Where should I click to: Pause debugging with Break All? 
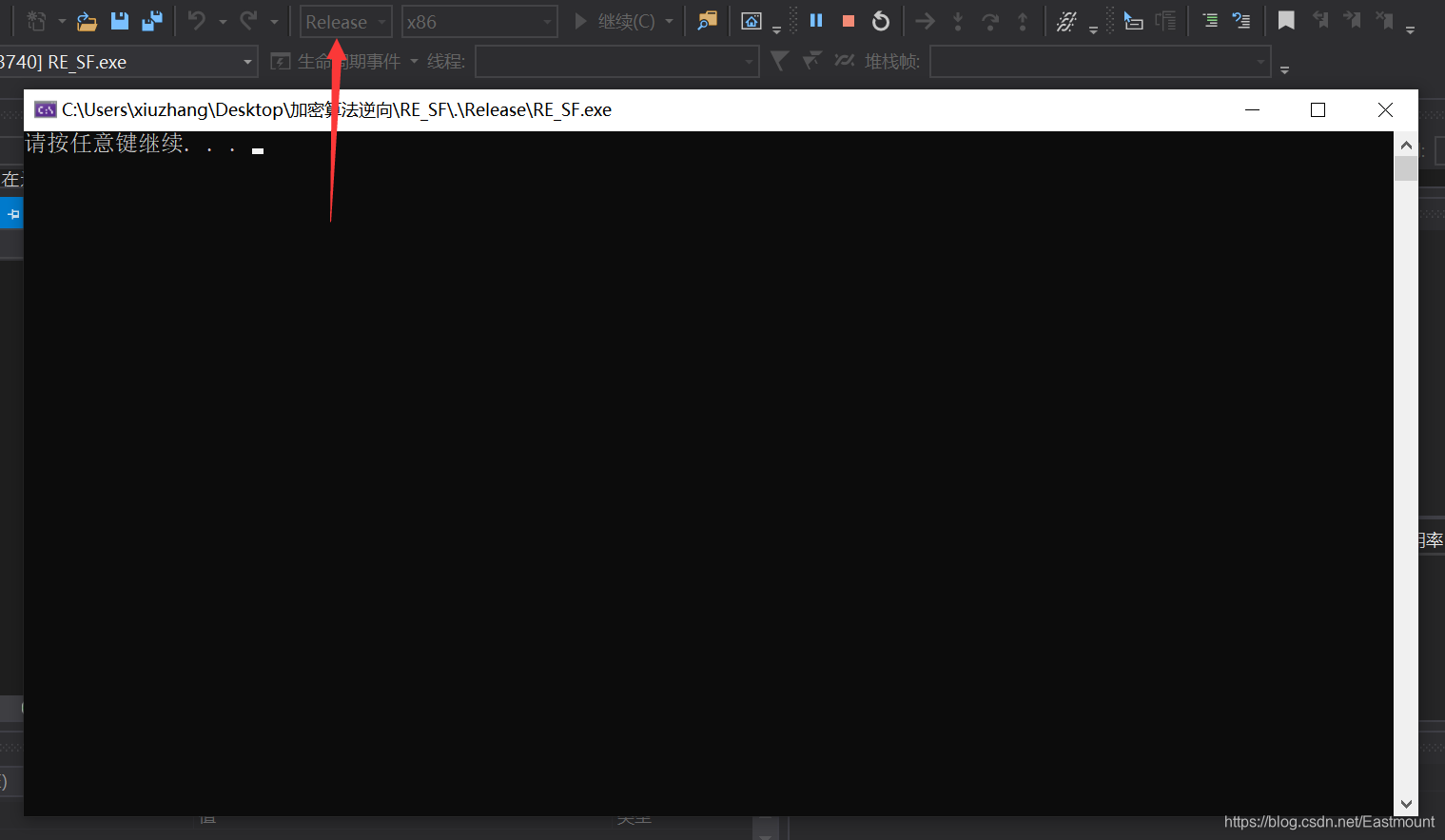[816, 21]
